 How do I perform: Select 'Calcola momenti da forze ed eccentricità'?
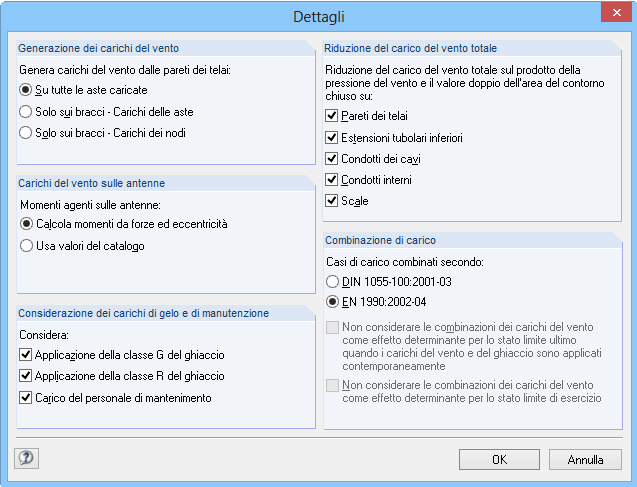click(26, 224)
